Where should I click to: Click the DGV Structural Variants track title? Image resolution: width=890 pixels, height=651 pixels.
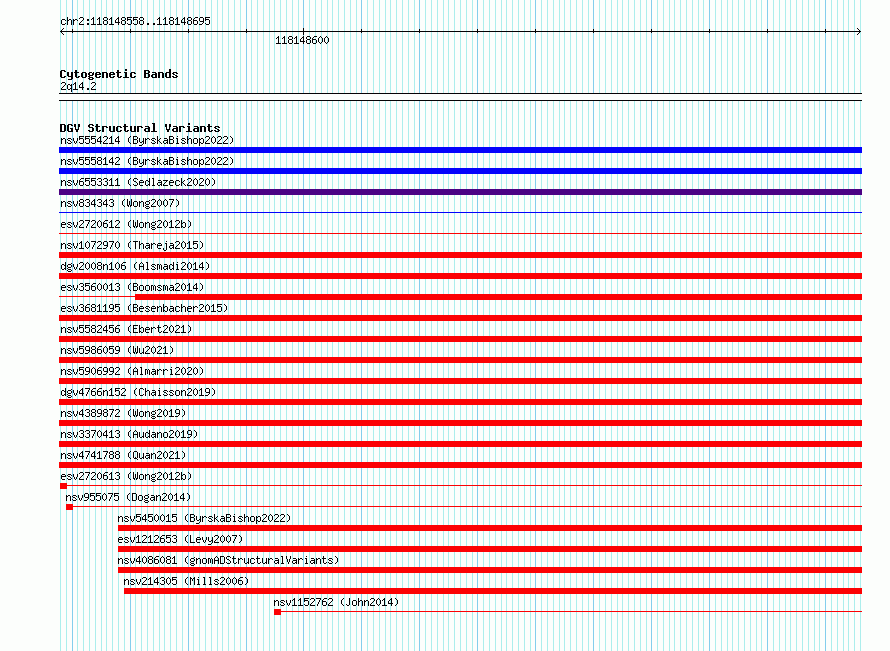coord(140,128)
